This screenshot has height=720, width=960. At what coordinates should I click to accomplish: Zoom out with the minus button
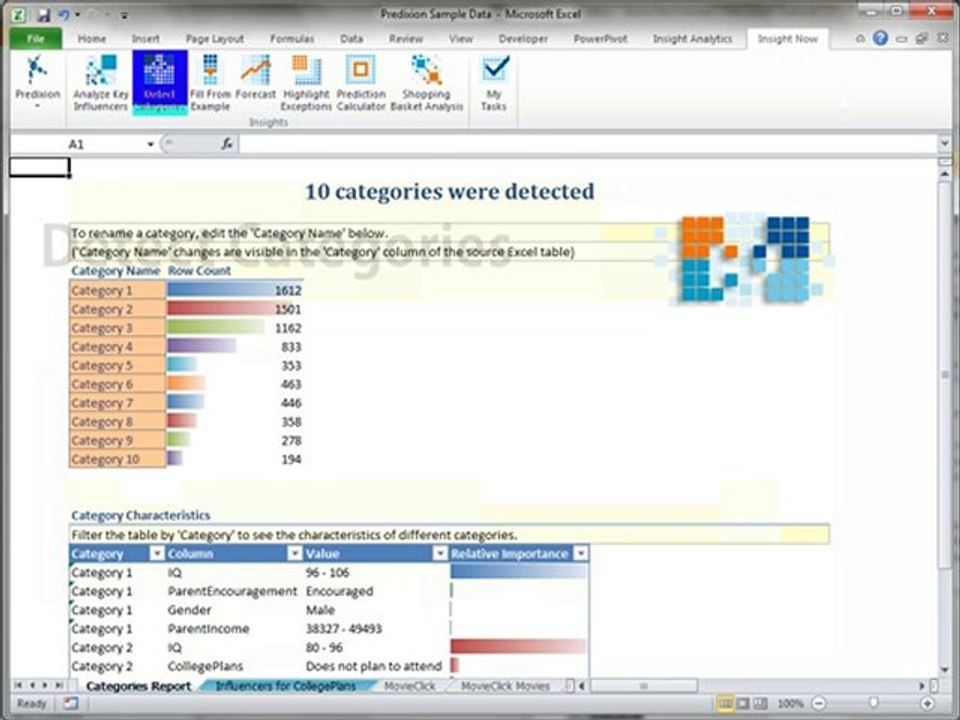point(819,703)
